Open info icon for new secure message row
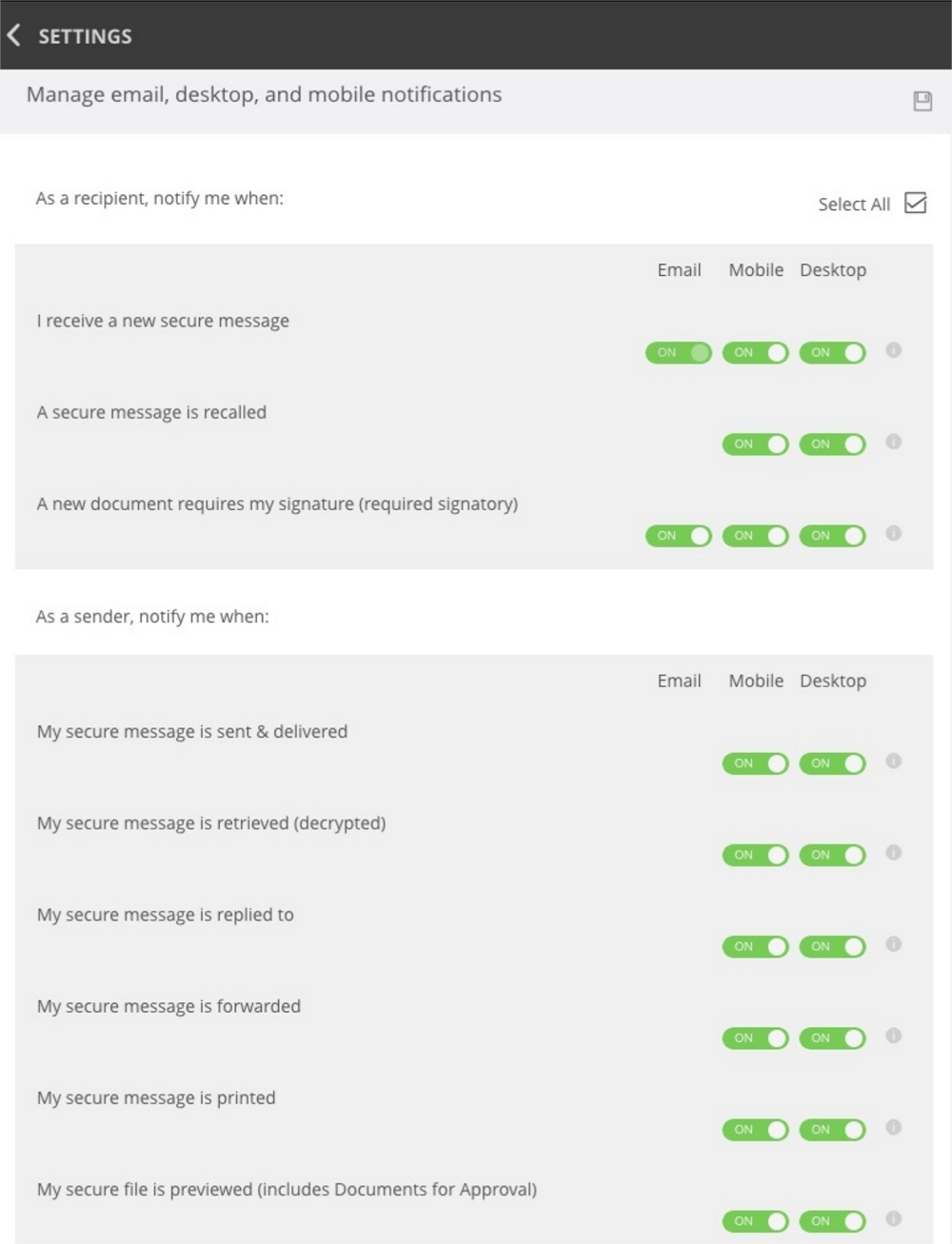 pos(893,350)
